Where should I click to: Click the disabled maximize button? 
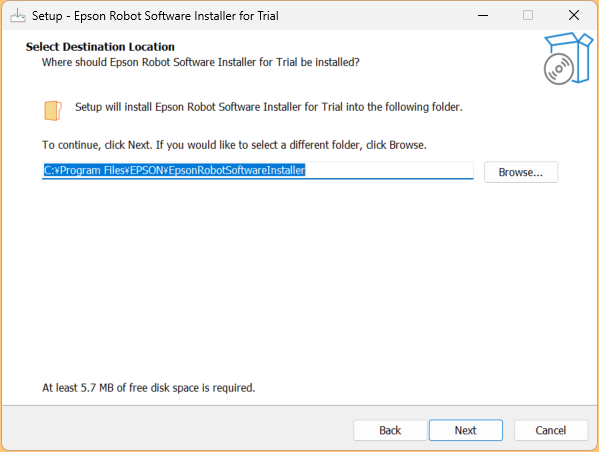click(528, 15)
